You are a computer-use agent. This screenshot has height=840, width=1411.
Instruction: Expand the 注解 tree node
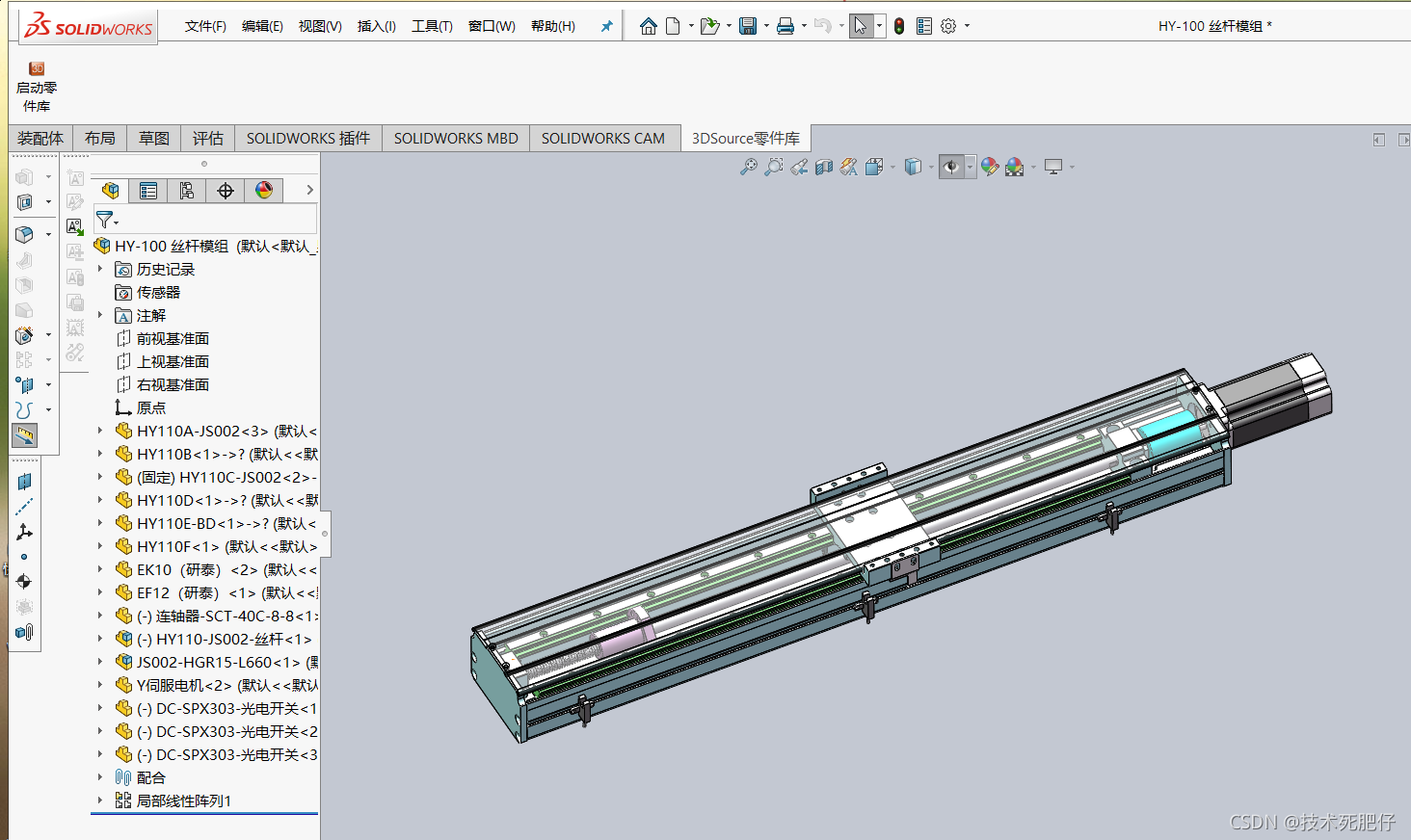point(100,315)
